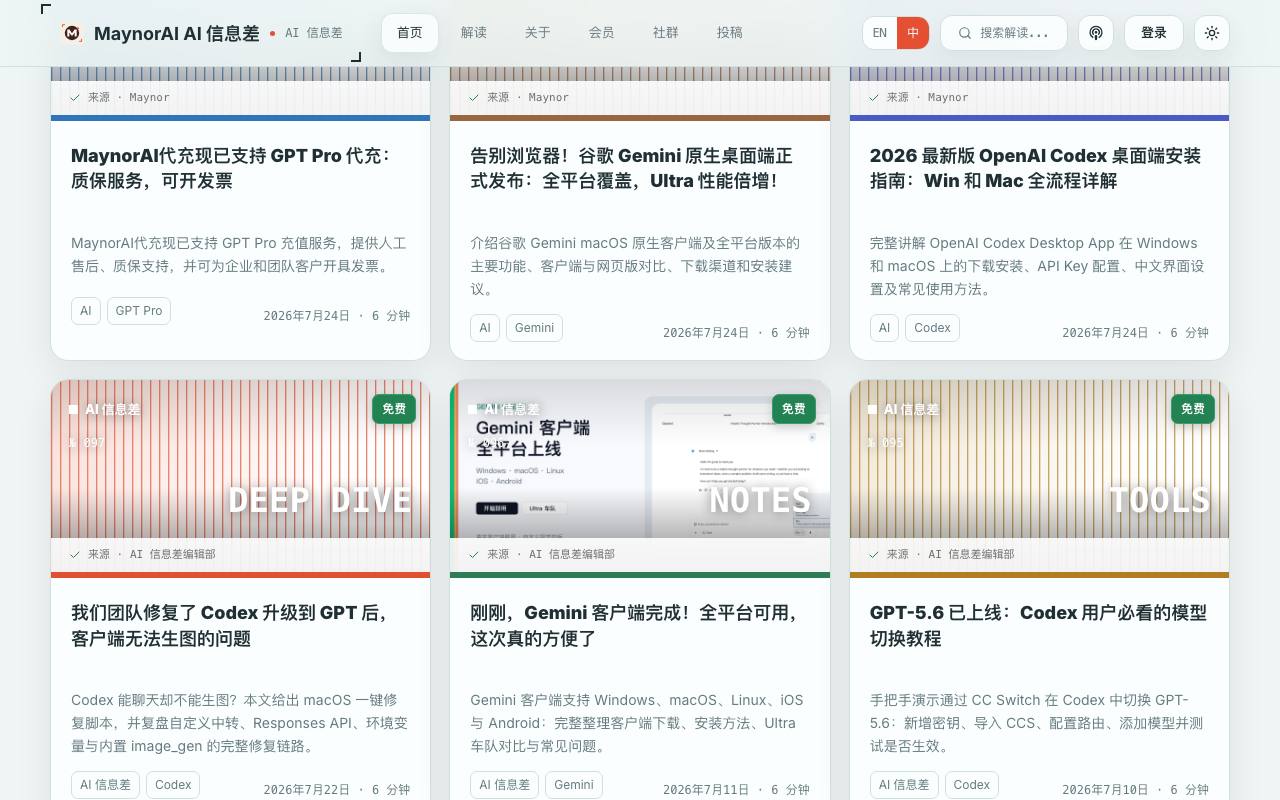1280x800 pixels.
Task: Click the Codex tag on the 无法生图 card
Action: (173, 785)
